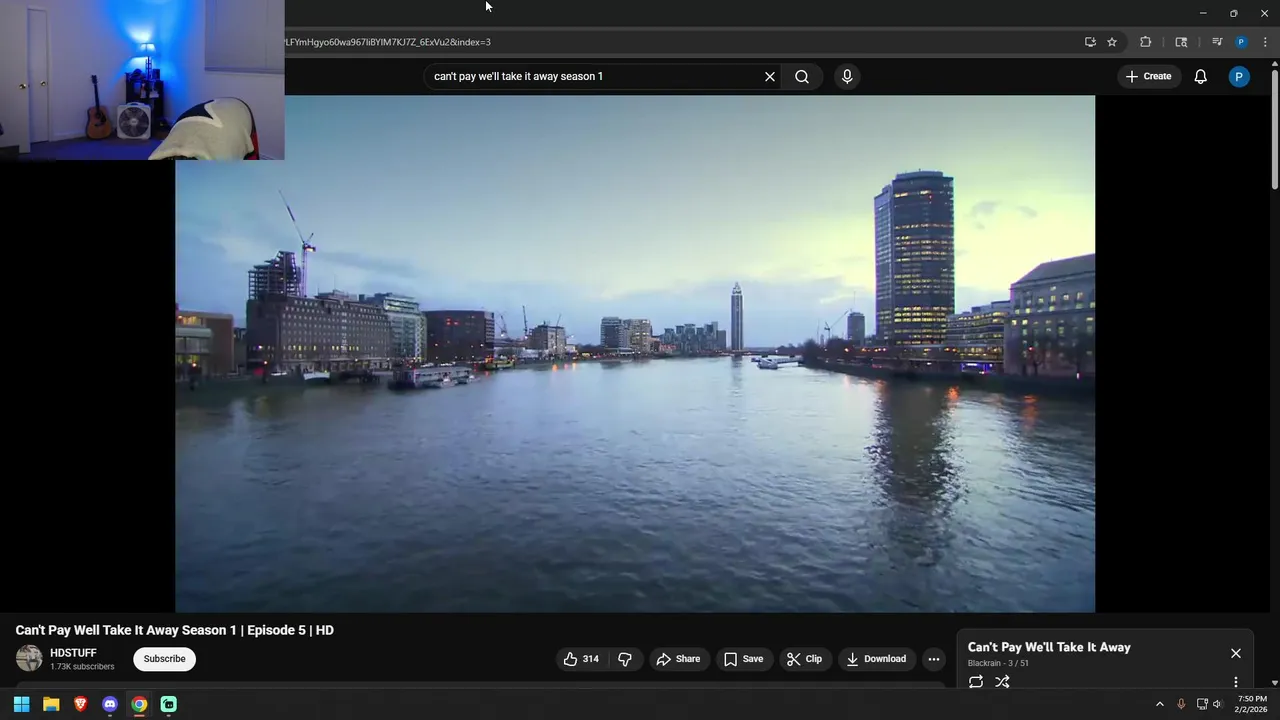1280x720 pixels.
Task: Open YouTube account avatar menu
Action: 1239,76
